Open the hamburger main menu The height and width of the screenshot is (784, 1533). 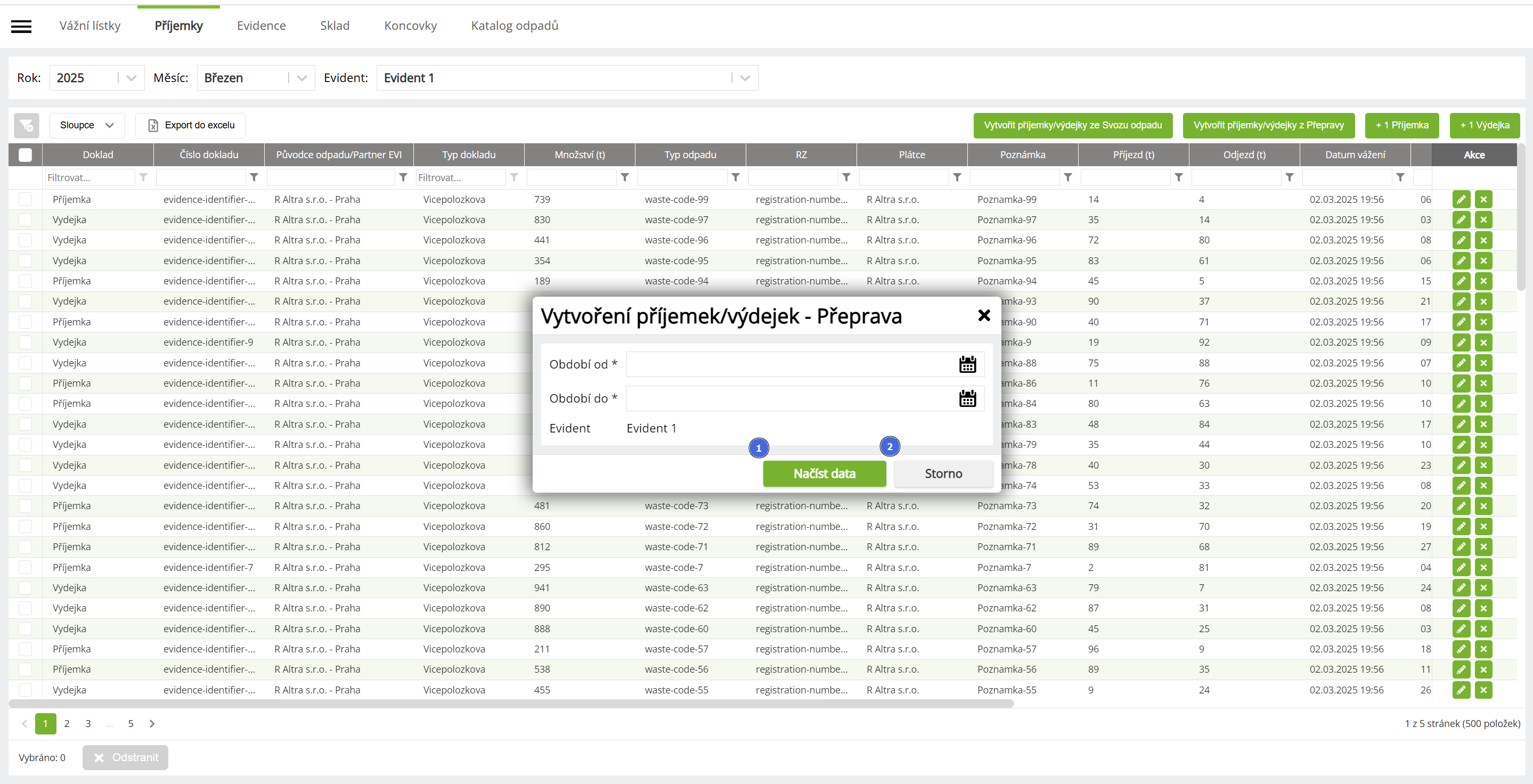point(21,26)
